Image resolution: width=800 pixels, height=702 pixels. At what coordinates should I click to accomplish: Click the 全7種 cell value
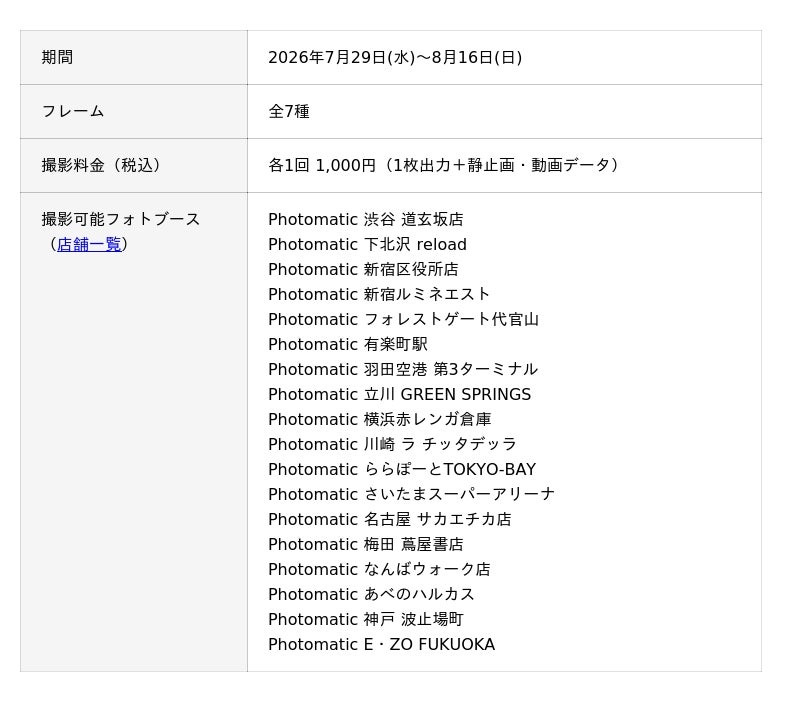point(289,111)
